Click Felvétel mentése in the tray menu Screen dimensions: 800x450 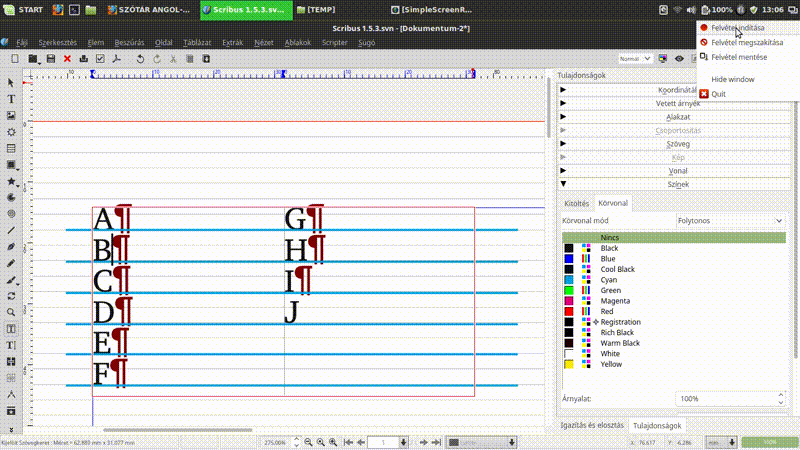coord(739,57)
